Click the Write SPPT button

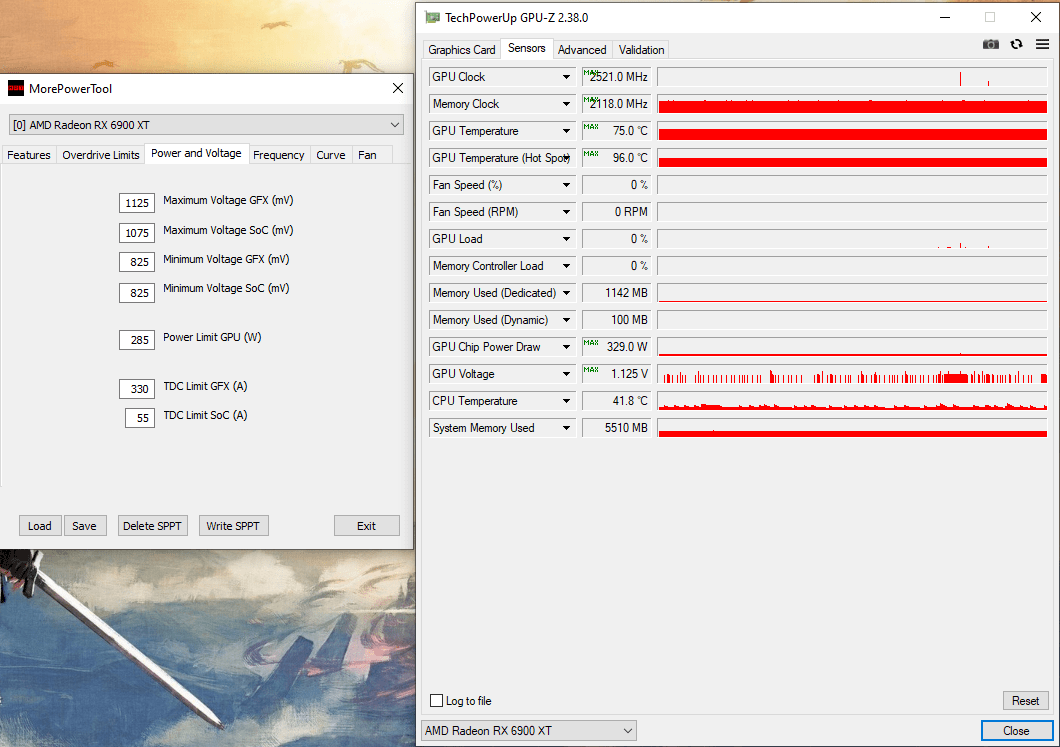click(x=233, y=526)
